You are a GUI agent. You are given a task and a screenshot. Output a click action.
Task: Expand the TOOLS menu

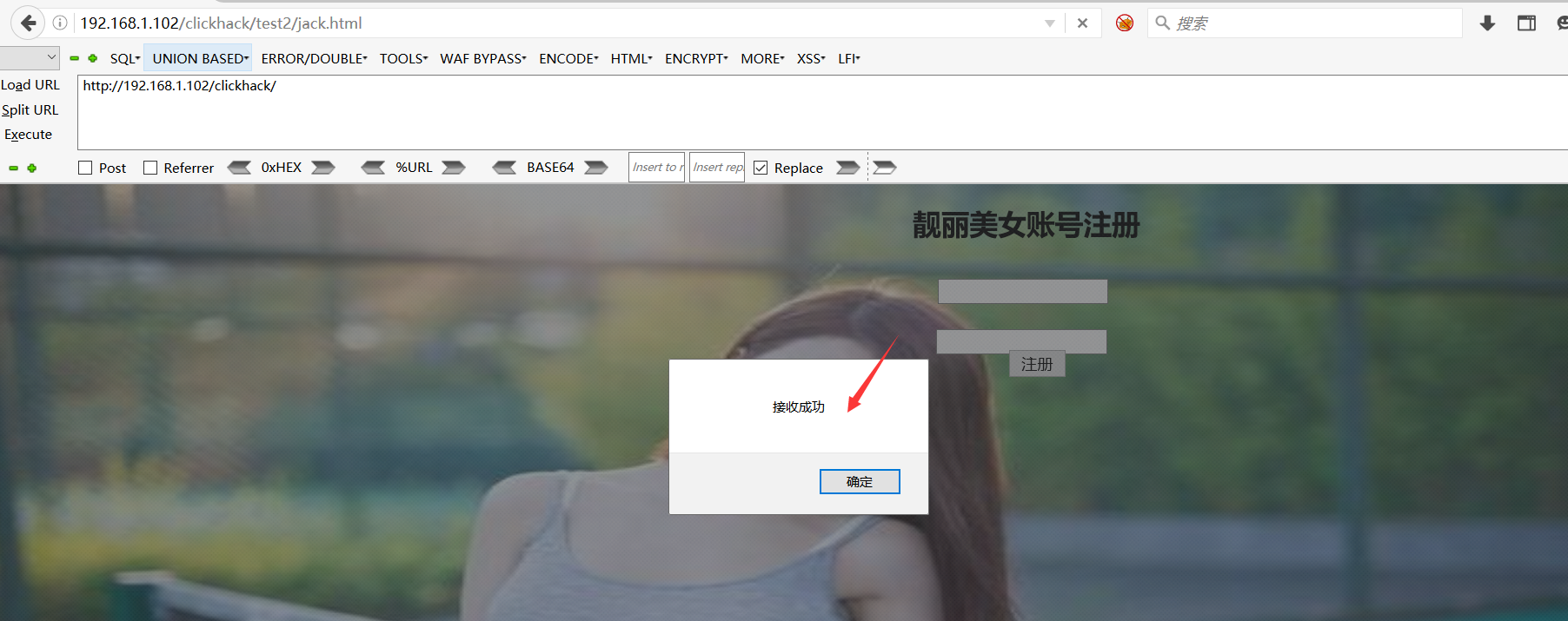(x=403, y=58)
